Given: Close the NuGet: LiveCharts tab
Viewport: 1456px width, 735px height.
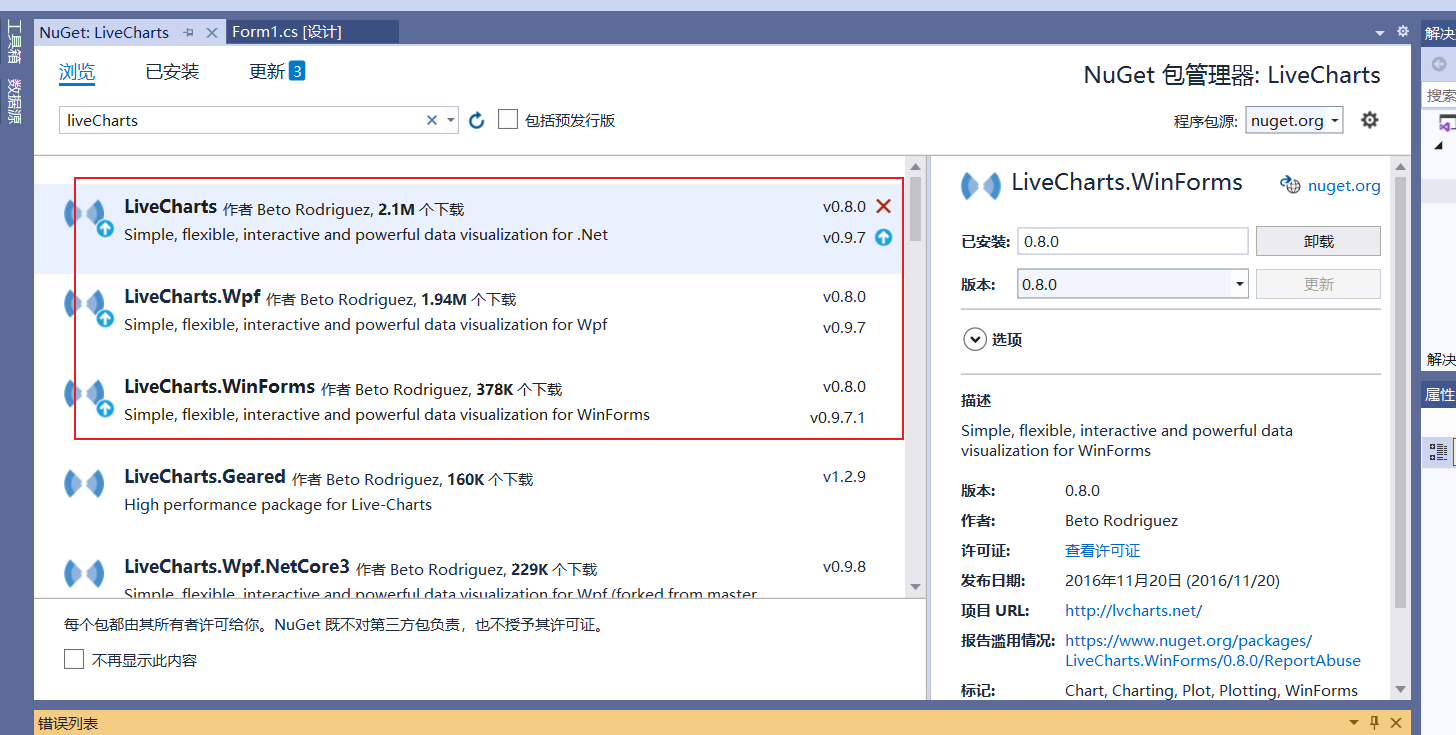Looking at the screenshot, I should (x=212, y=32).
